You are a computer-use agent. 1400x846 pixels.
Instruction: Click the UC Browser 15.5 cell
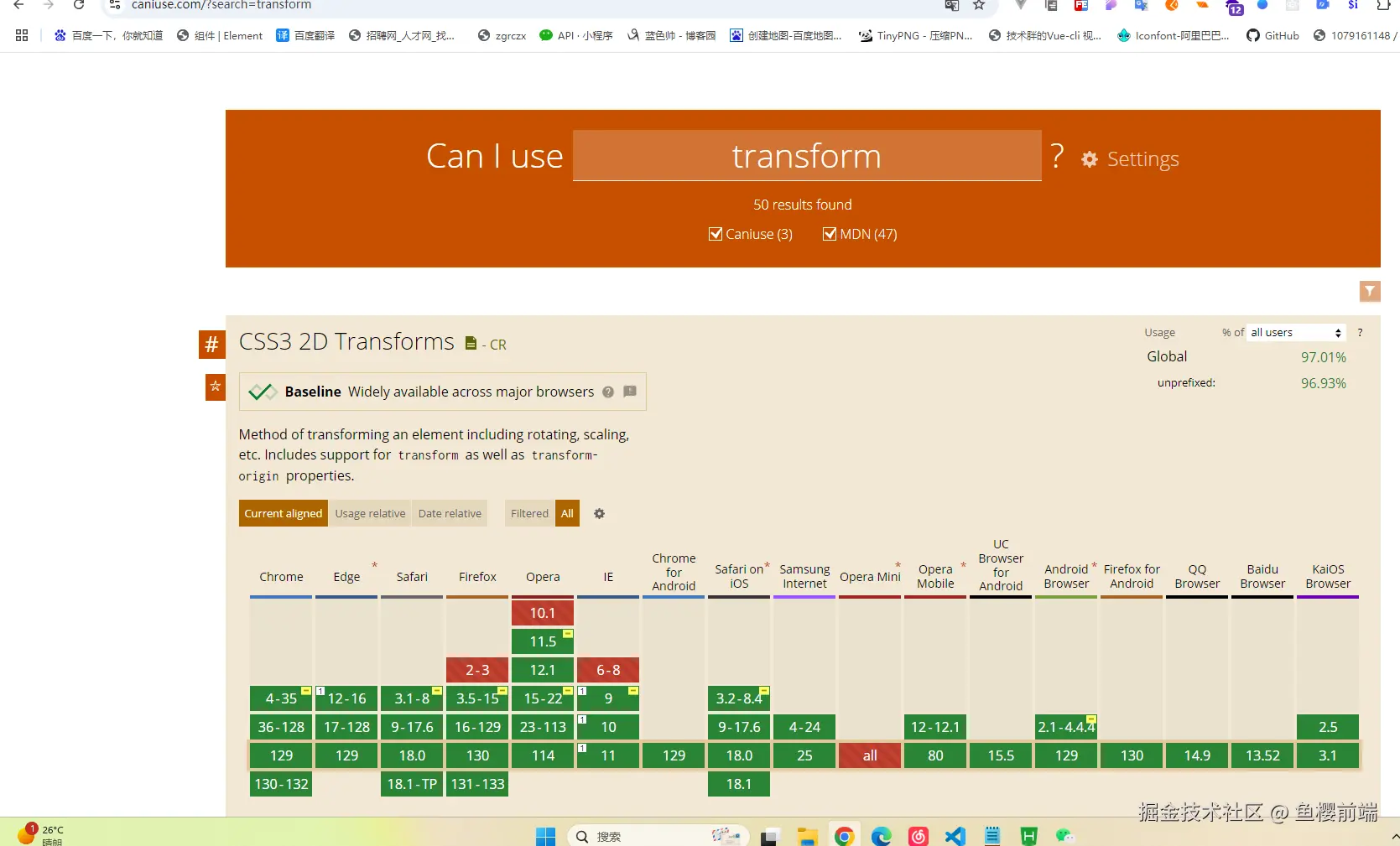click(x=1001, y=755)
